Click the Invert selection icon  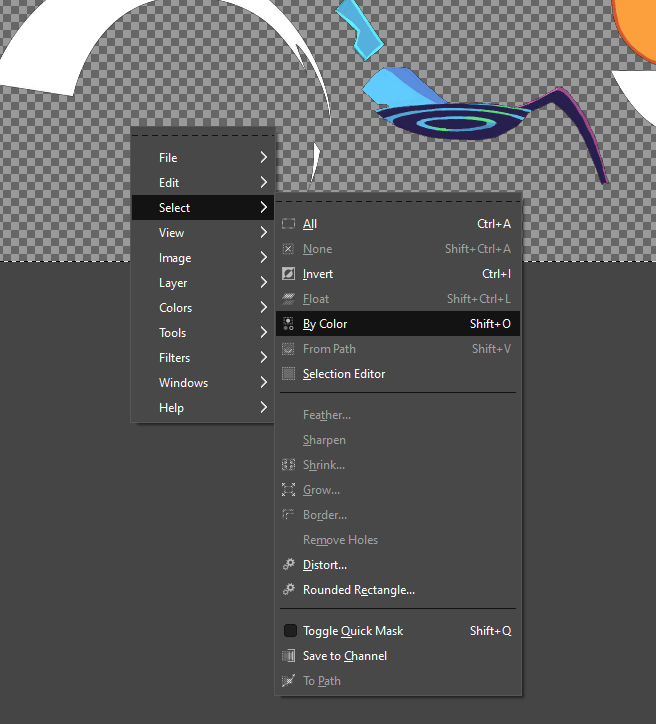(288, 274)
